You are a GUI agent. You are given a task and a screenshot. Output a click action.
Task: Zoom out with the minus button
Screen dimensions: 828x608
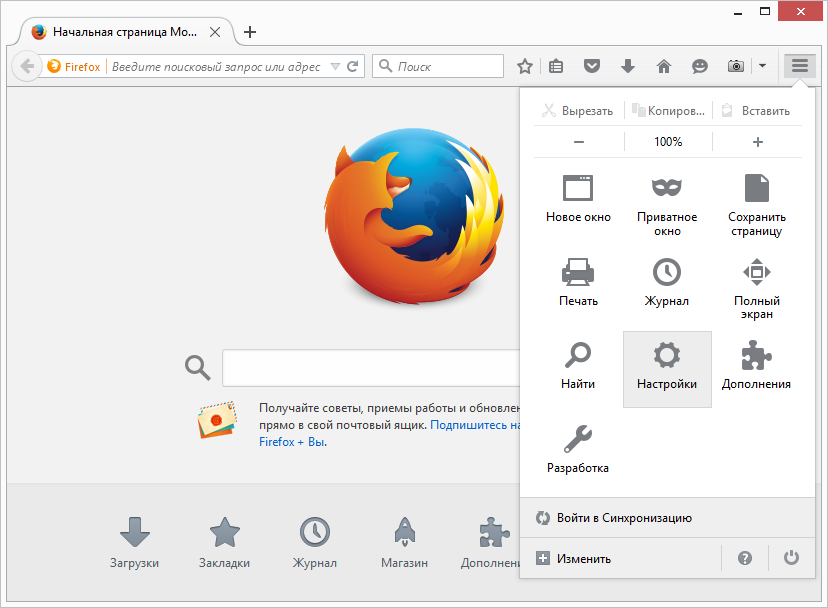[x=579, y=142]
